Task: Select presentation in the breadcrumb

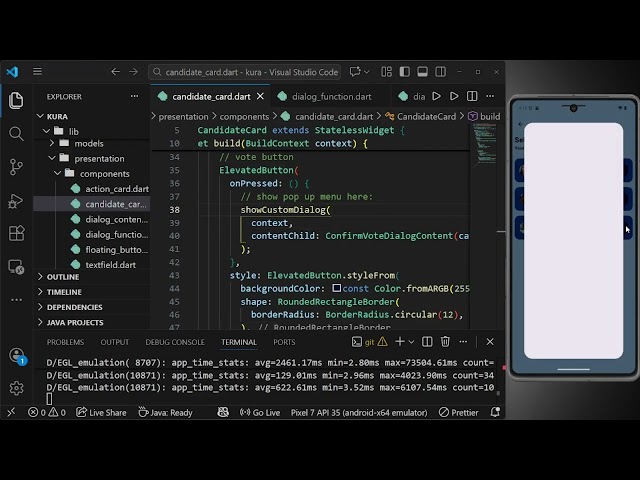Action: (x=183, y=117)
